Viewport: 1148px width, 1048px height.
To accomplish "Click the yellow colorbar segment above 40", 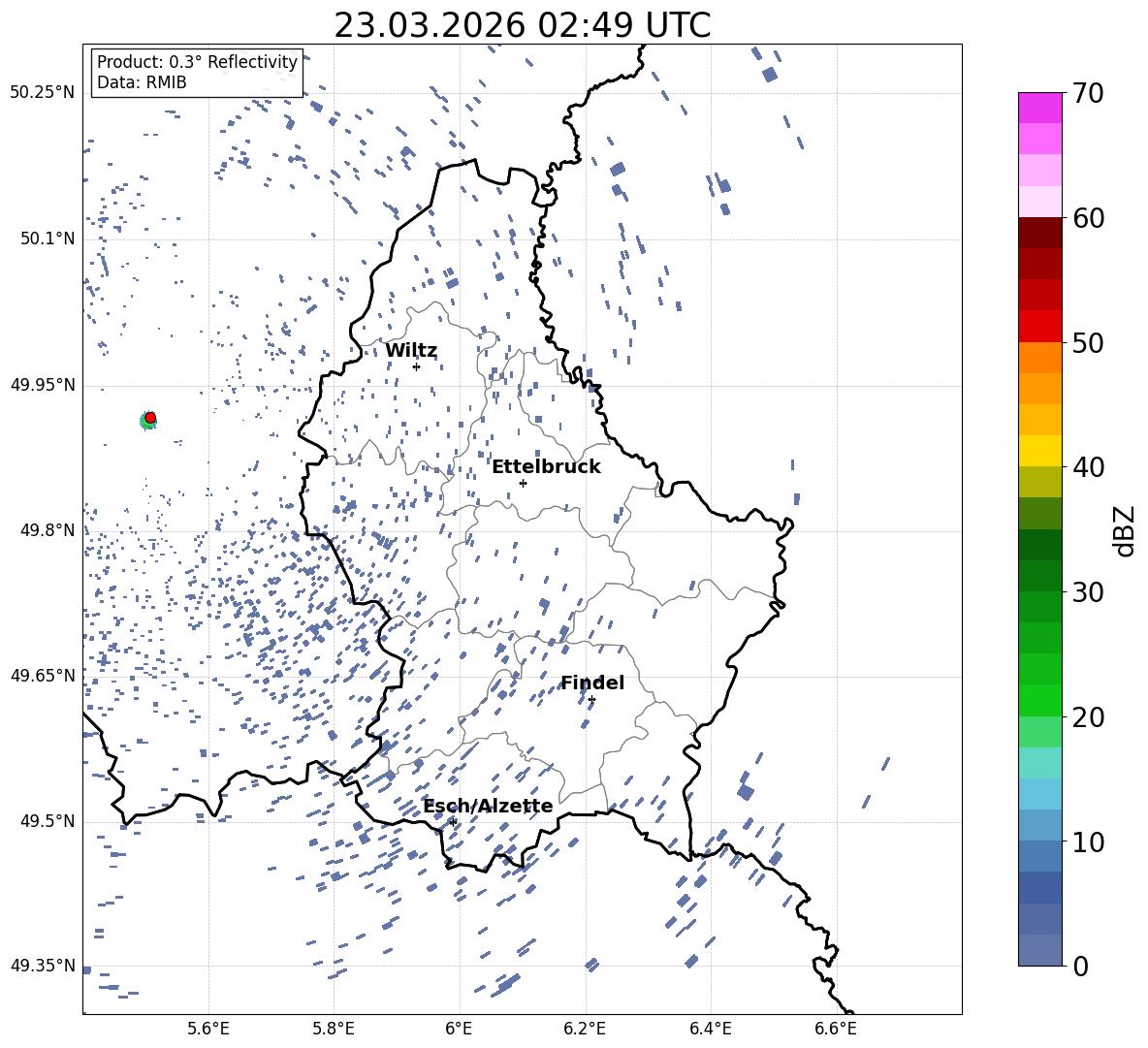I will 1039,451.
